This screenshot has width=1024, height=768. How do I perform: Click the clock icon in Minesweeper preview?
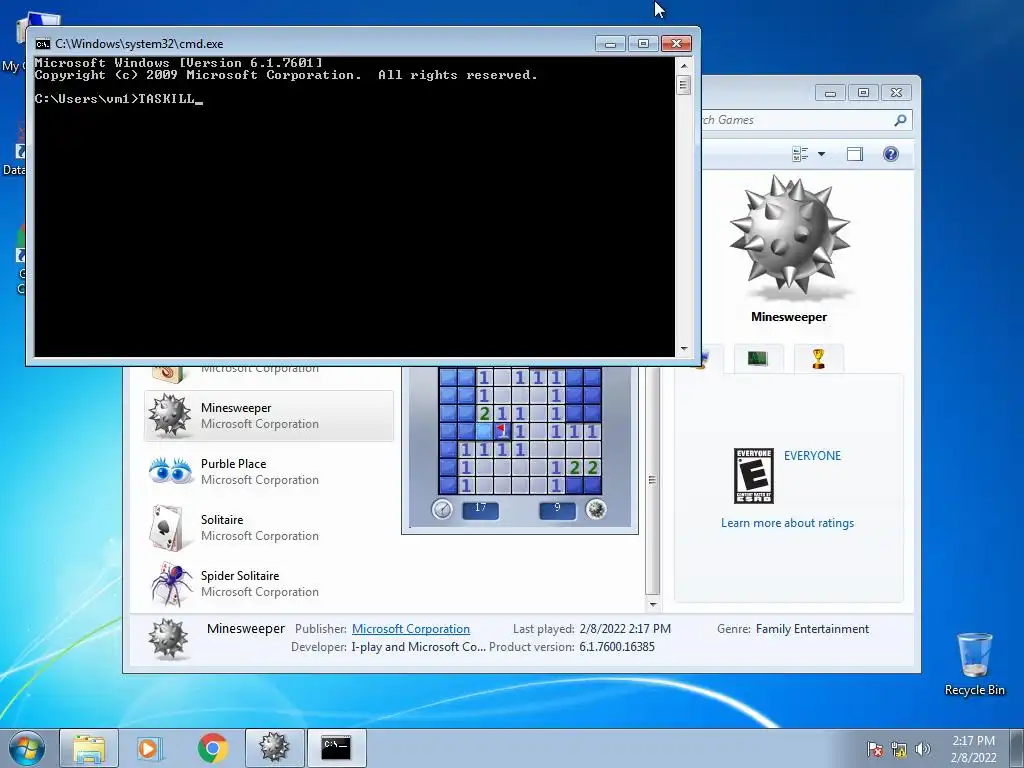click(442, 509)
